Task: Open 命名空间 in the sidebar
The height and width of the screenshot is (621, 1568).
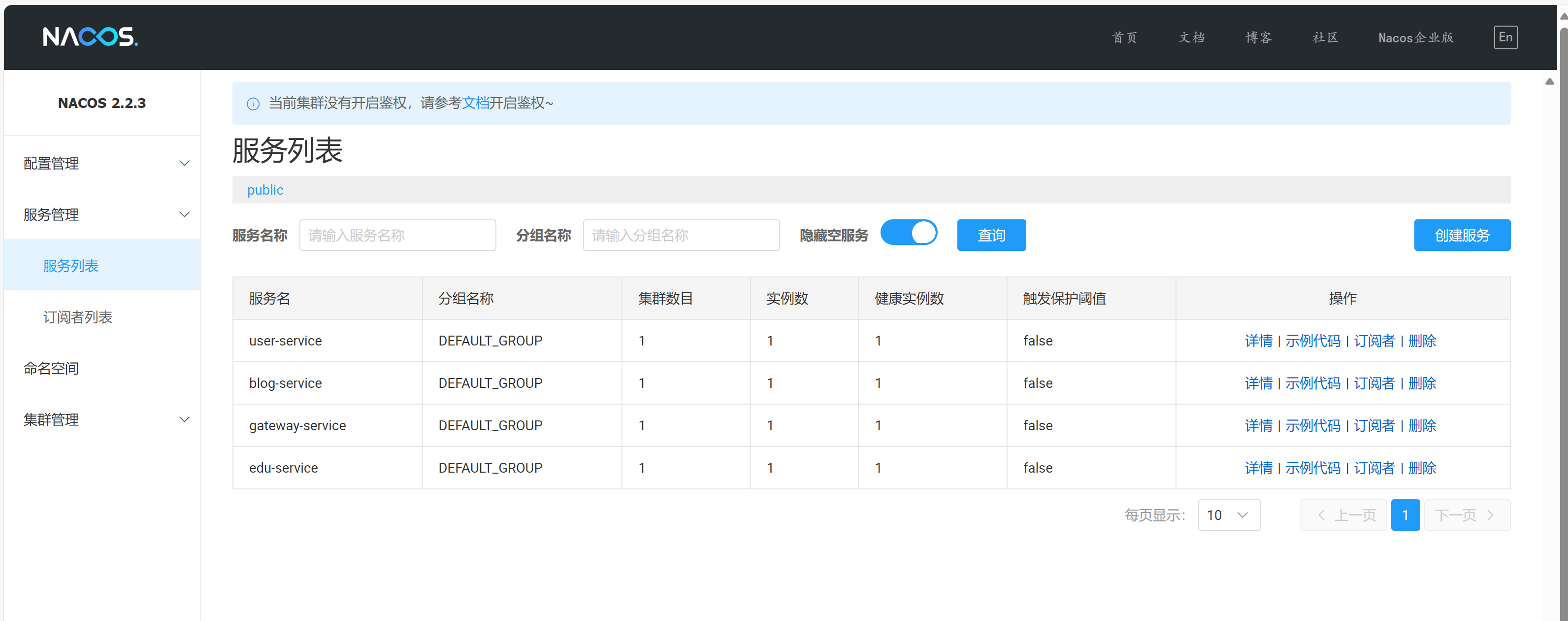Action: coord(51,368)
